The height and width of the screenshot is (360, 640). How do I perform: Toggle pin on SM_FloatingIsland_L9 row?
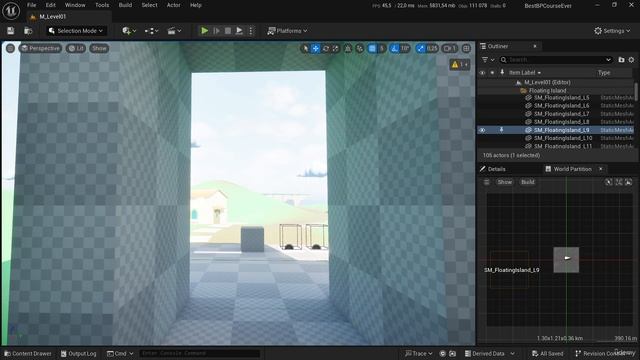(x=502, y=130)
